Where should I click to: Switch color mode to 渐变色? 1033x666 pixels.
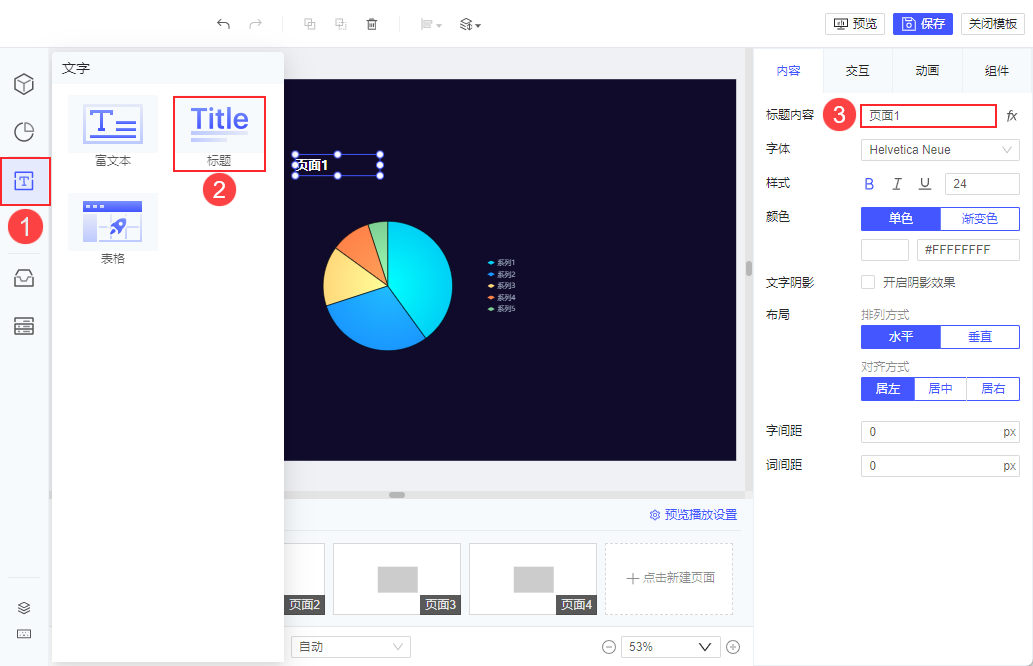point(980,219)
